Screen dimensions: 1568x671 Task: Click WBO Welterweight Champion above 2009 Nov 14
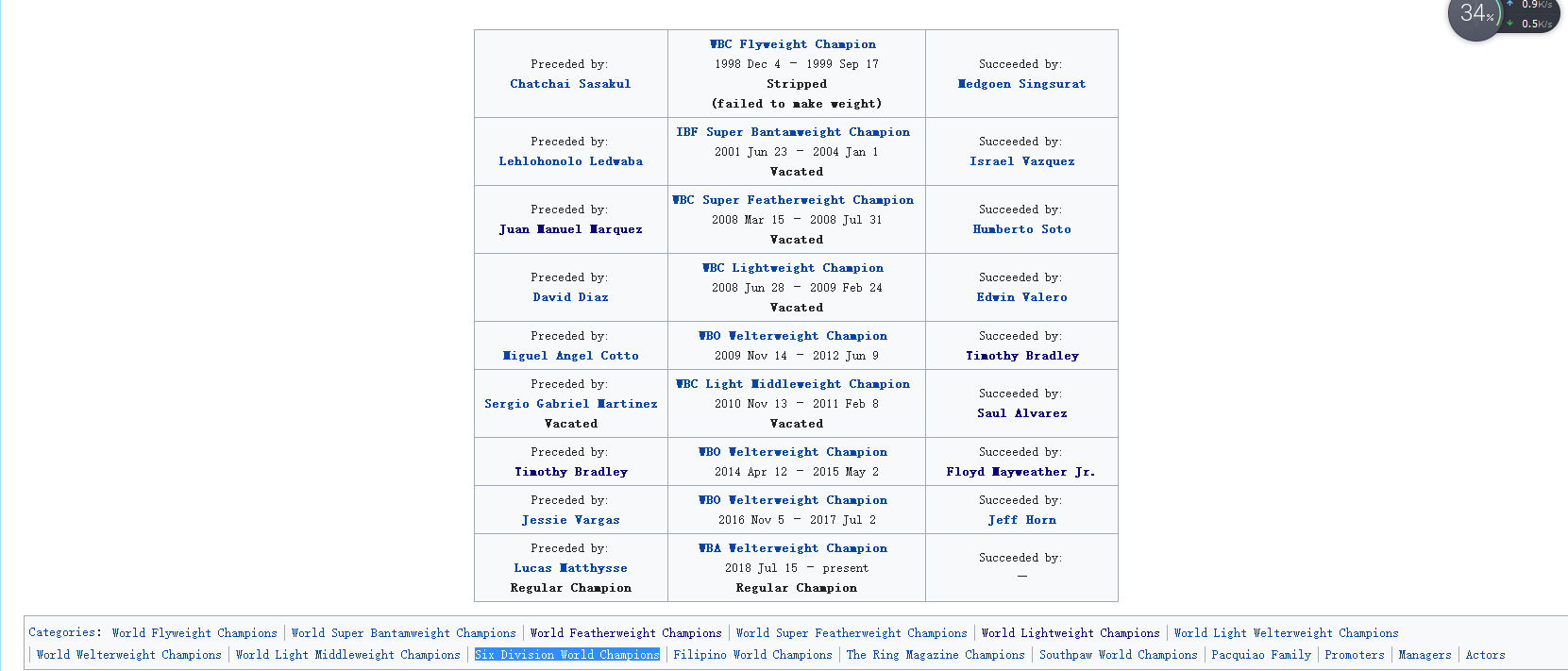pyautogui.click(x=793, y=336)
